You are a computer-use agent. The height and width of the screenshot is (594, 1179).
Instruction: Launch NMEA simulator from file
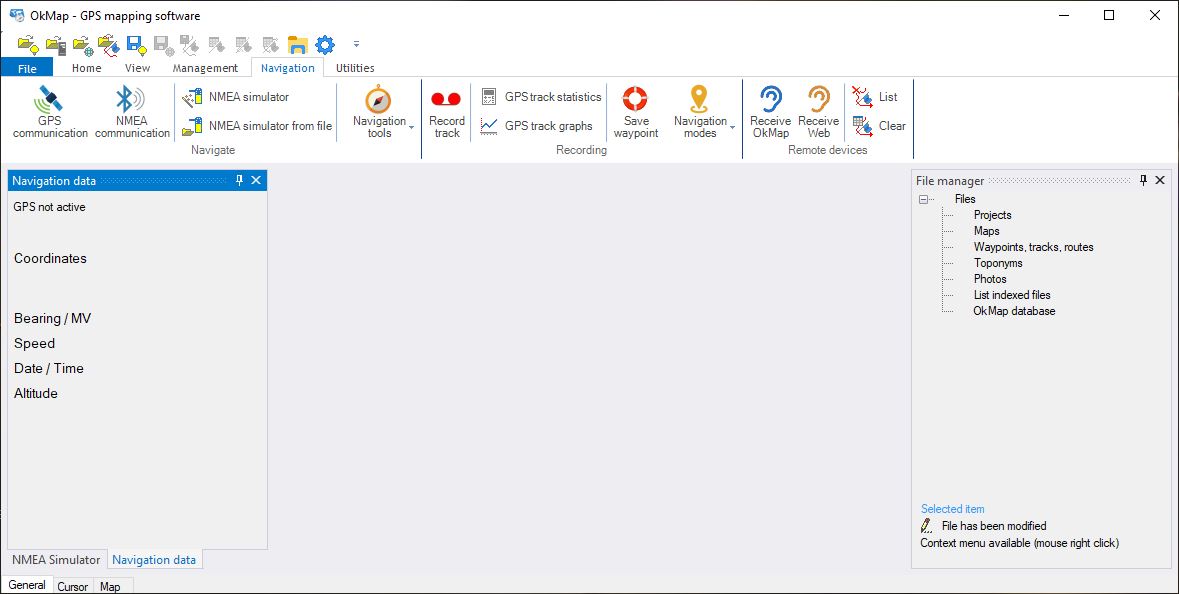[x=257, y=126]
